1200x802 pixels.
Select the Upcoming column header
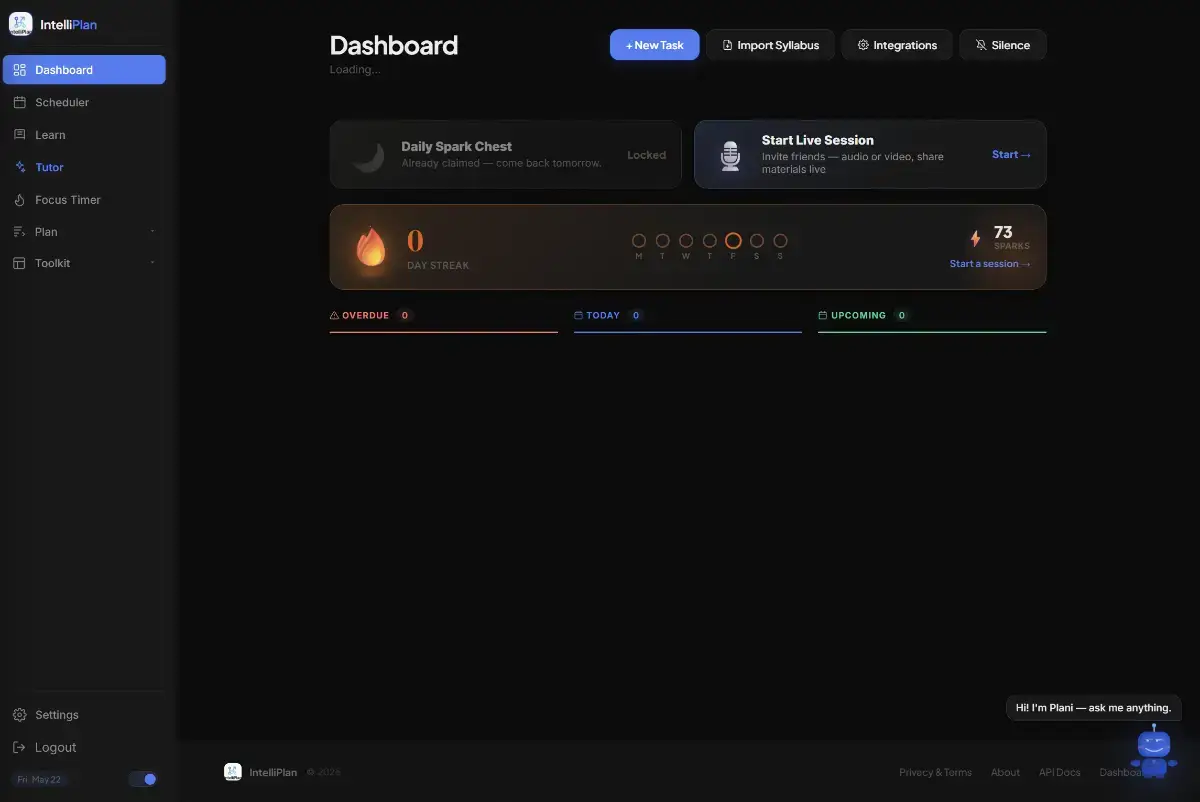(932, 316)
